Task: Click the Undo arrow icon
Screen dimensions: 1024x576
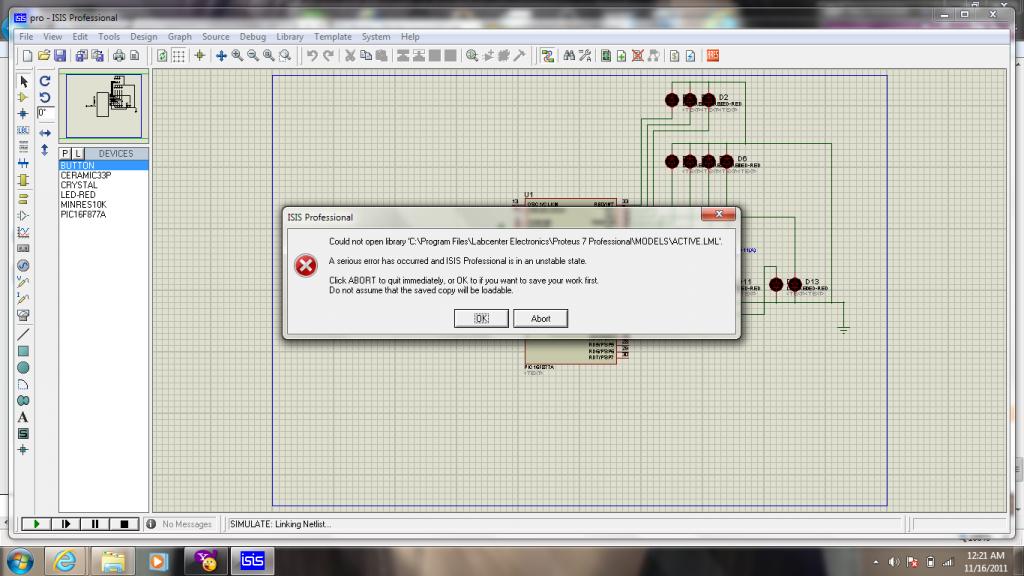Action: click(312, 56)
